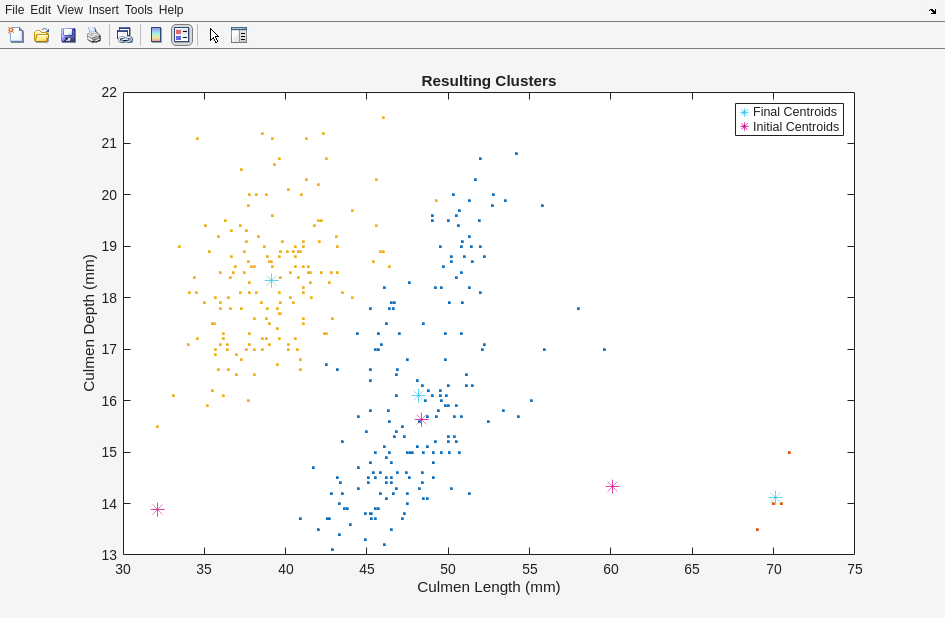This screenshot has height=618, width=945.
Task: Open the View menu
Action: click(x=70, y=10)
